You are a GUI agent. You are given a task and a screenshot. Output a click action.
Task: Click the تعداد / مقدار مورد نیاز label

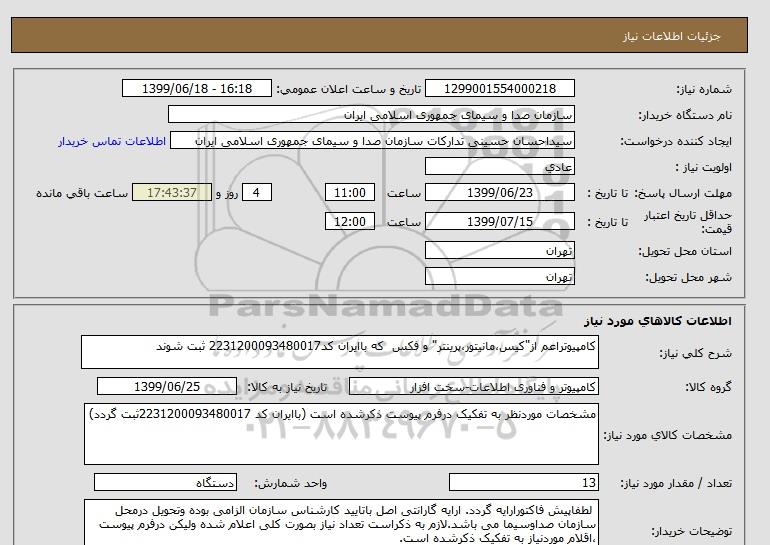676,484
